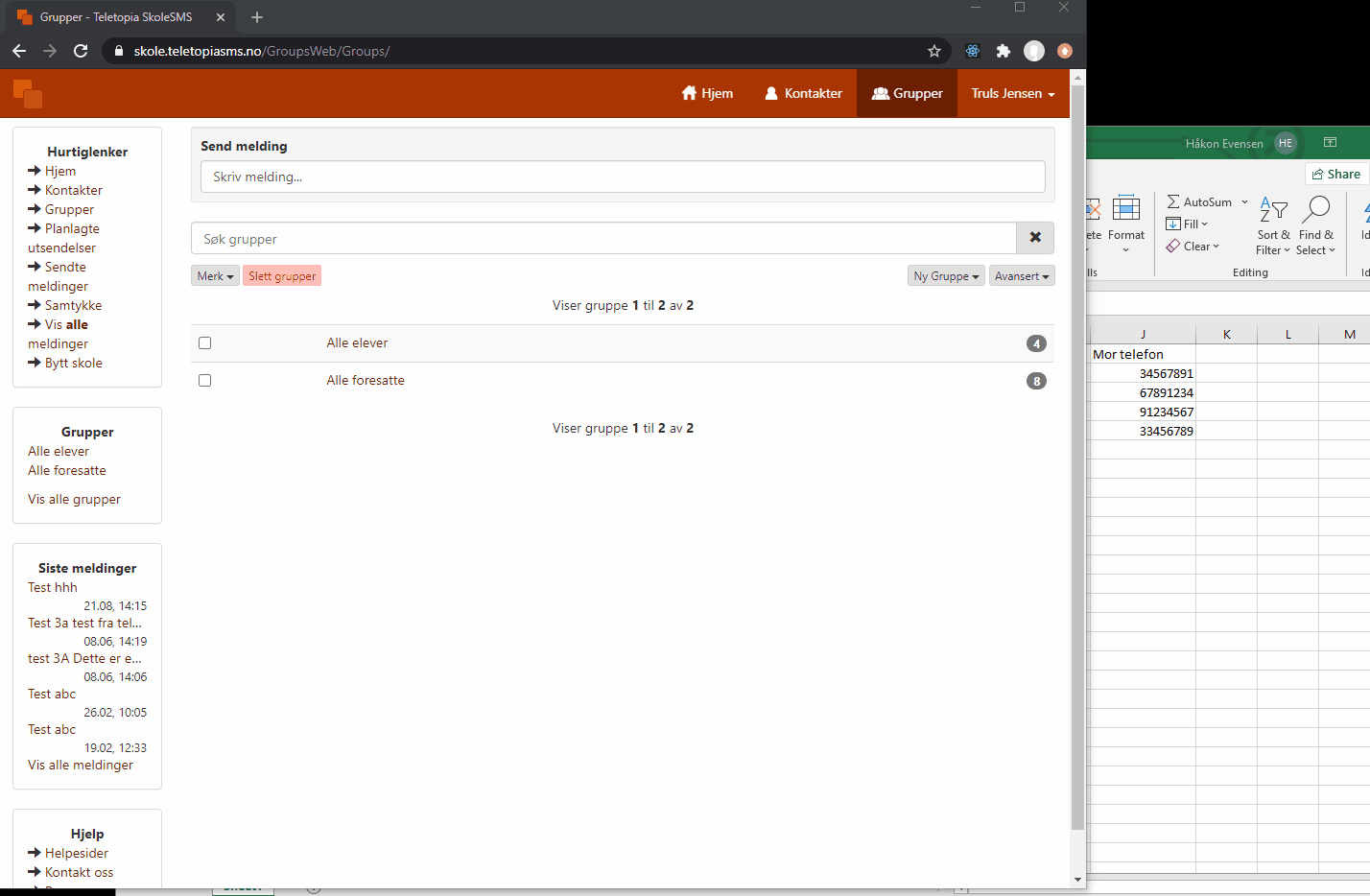Tick the Alle elever checkbox
The height and width of the screenshot is (896, 1370).
pos(204,342)
